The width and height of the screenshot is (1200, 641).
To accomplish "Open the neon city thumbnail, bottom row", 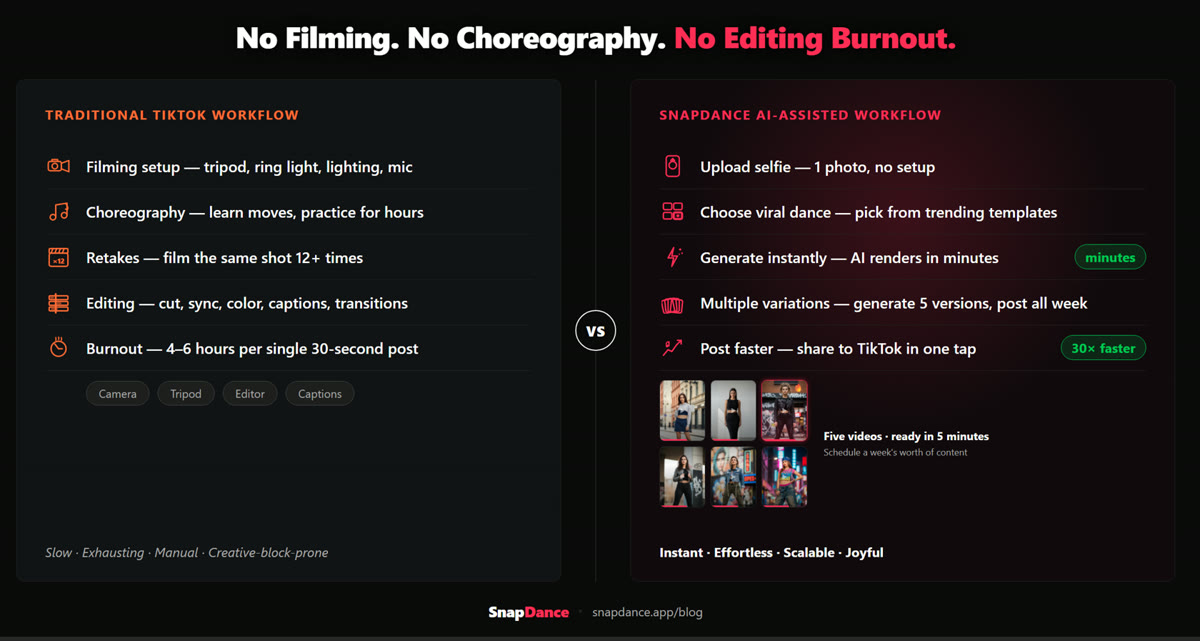I will (784, 477).
